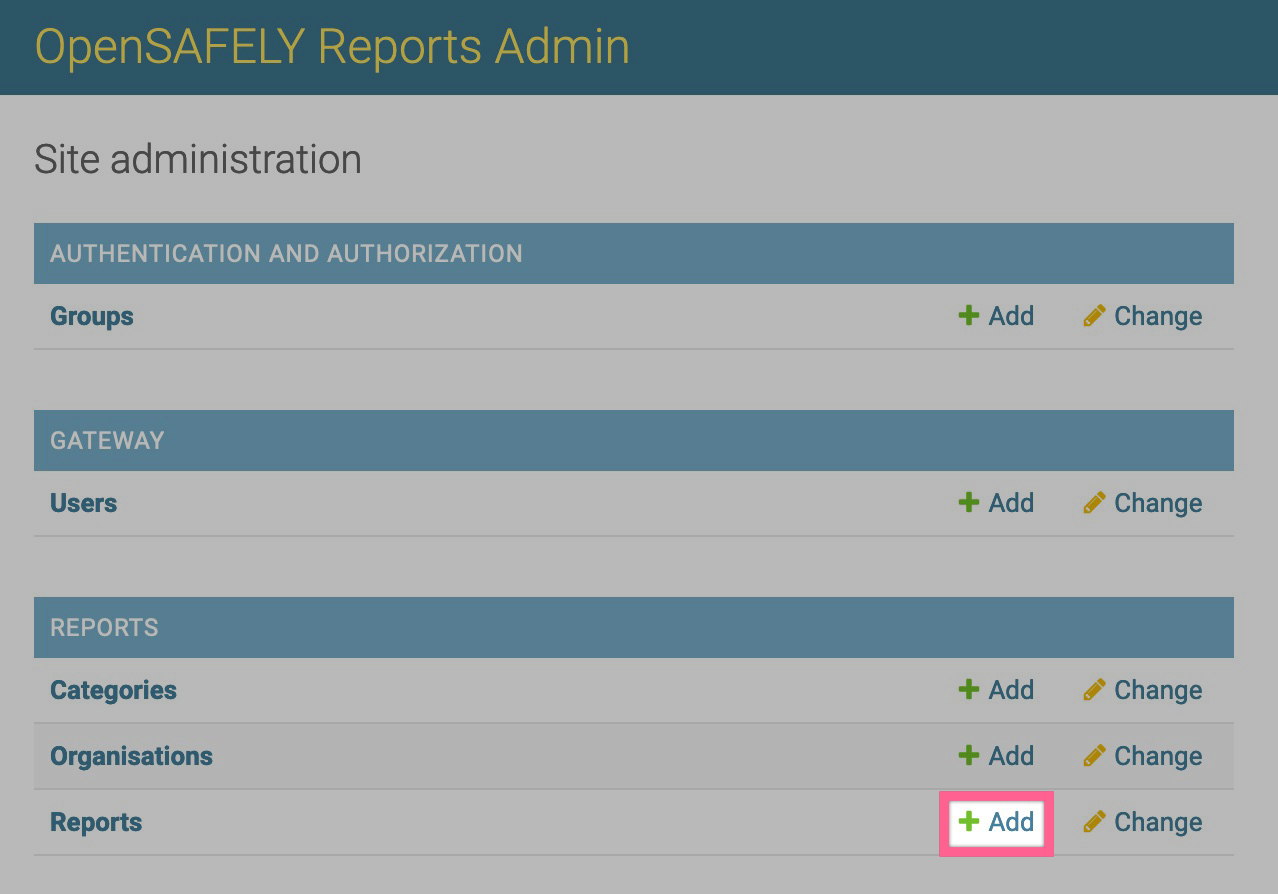Click the pencil icon next to Organisations
Image resolution: width=1278 pixels, height=894 pixels.
pos(1094,756)
